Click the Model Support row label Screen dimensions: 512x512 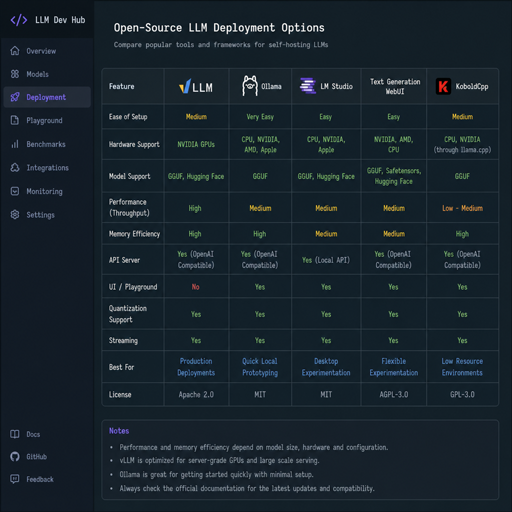pyautogui.click(x=130, y=176)
